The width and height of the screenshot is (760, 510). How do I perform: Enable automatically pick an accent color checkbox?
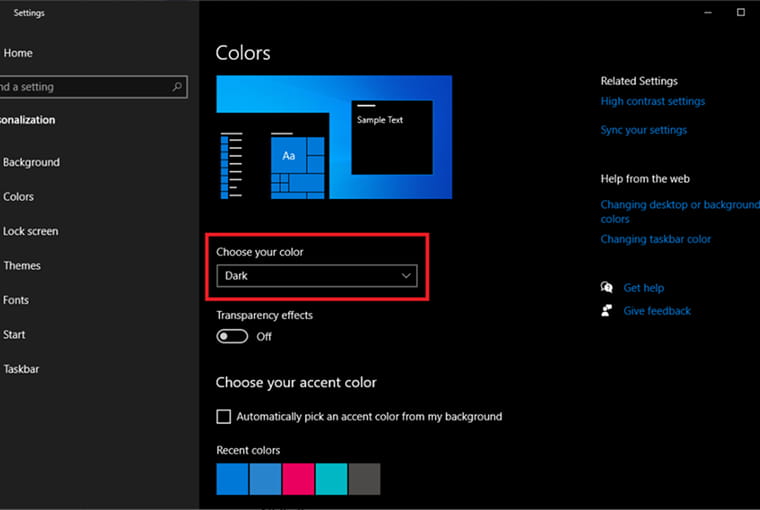[224, 416]
